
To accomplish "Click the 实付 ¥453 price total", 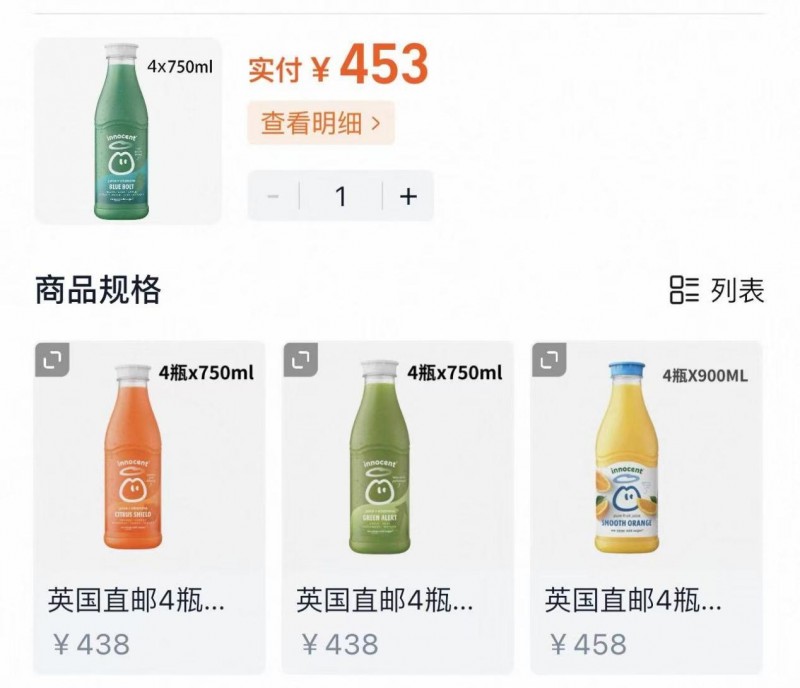I will 338,65.
